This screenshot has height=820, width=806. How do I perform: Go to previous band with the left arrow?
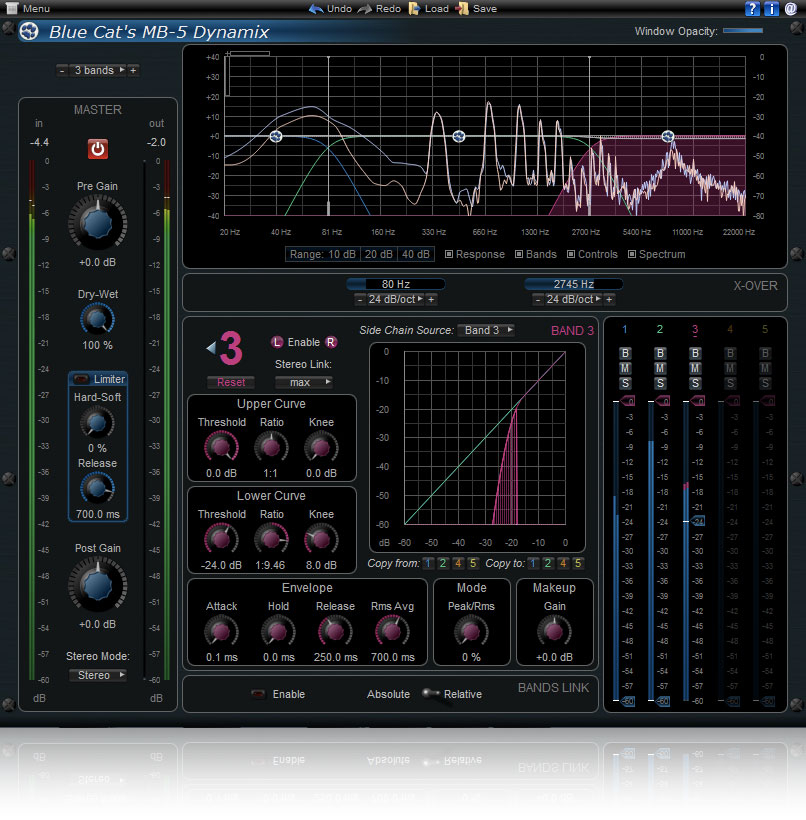(211, 348)
